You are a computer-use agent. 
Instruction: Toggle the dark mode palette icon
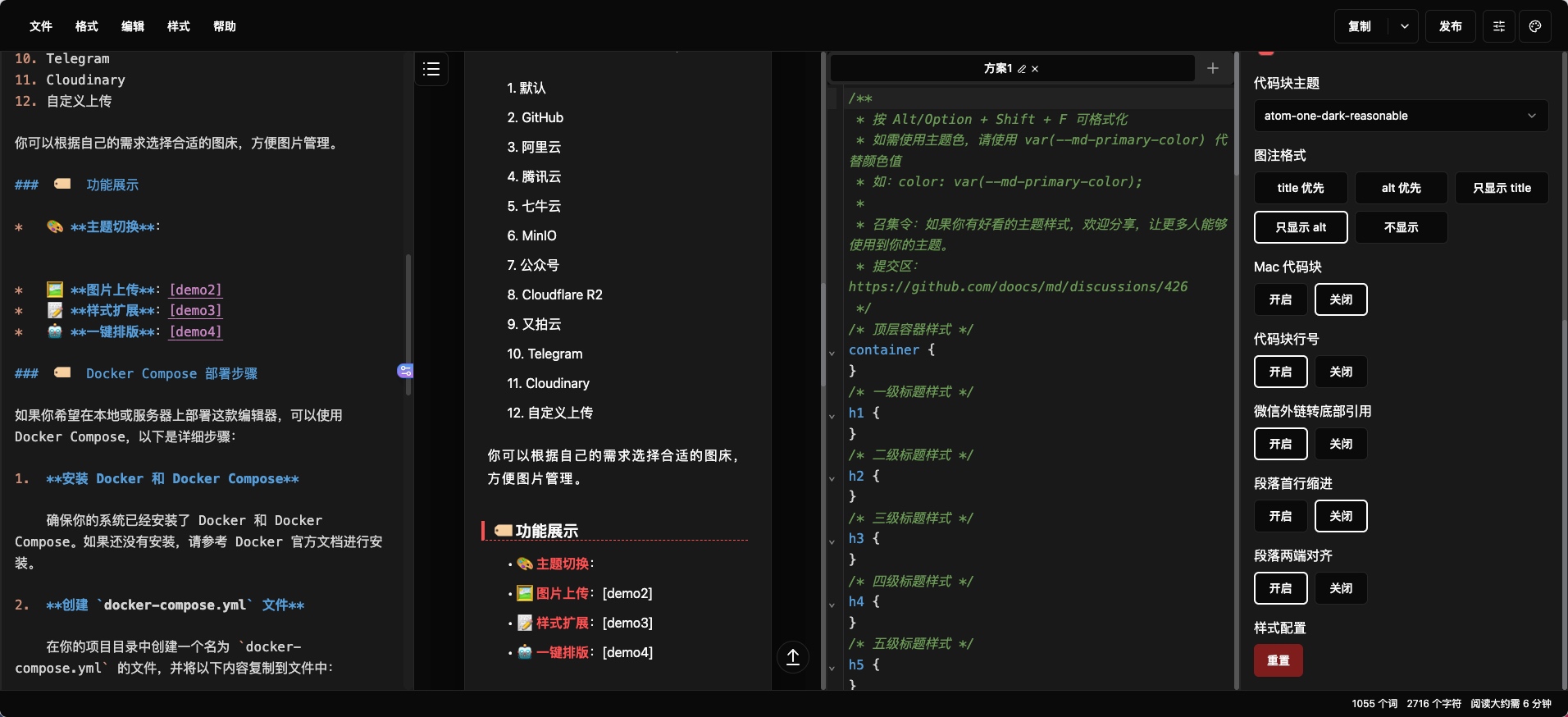click(1535, 26)
